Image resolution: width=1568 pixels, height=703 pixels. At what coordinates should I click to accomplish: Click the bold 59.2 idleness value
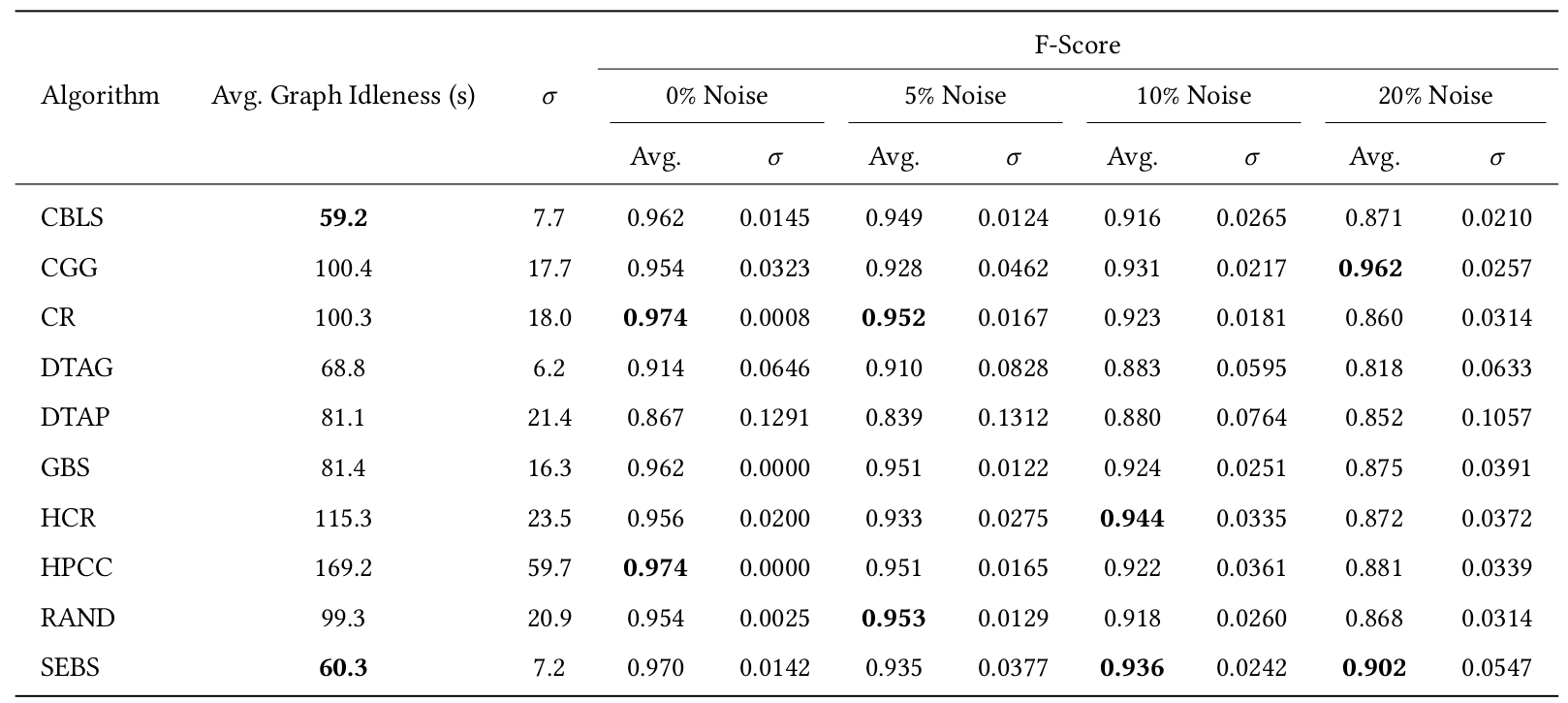(x=343, y=218)
